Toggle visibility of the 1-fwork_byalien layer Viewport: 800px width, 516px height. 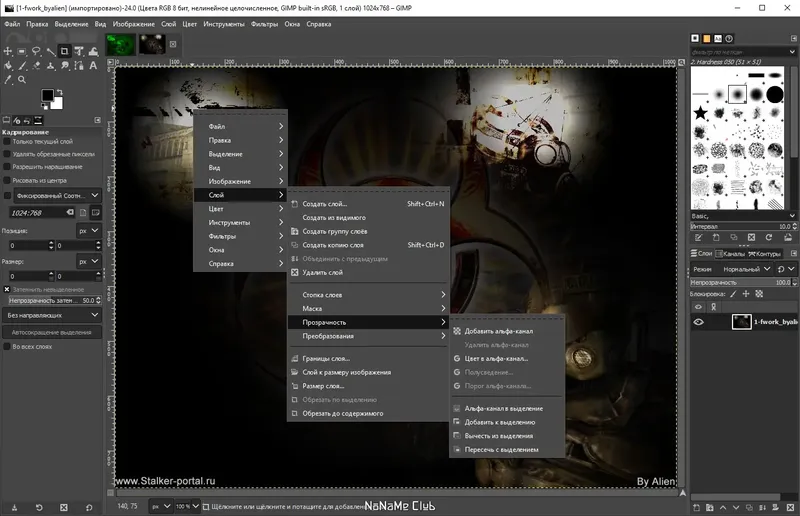point(698,322)
